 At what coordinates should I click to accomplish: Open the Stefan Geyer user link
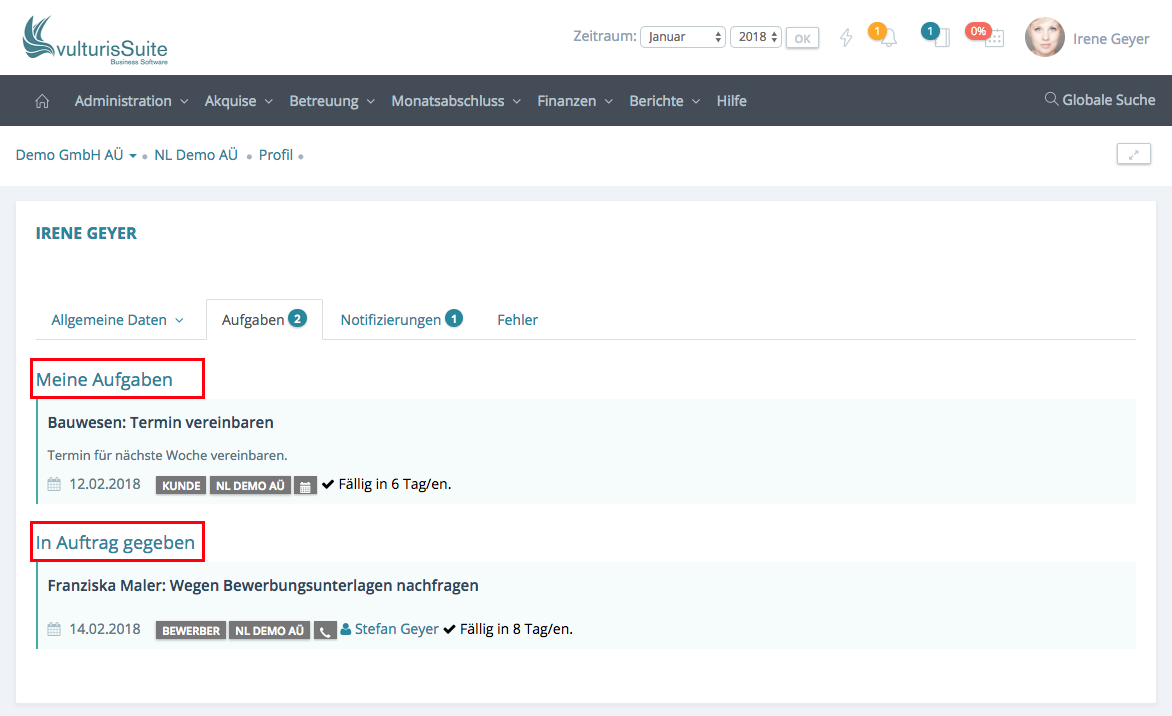[396, 630]
